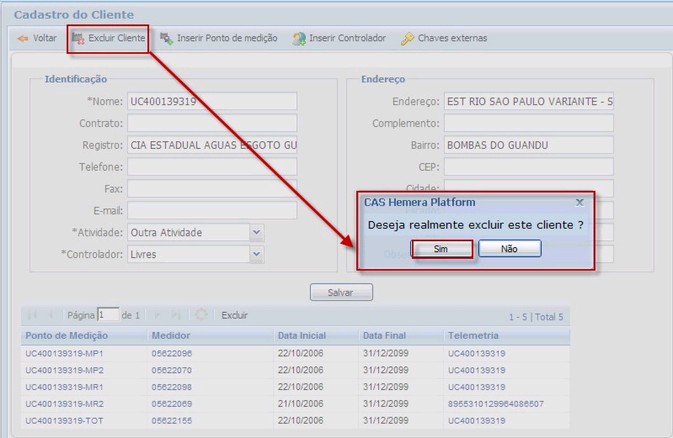Screen dimensions: 673x438
Task: Click the Salvar button
Action: 342,293
